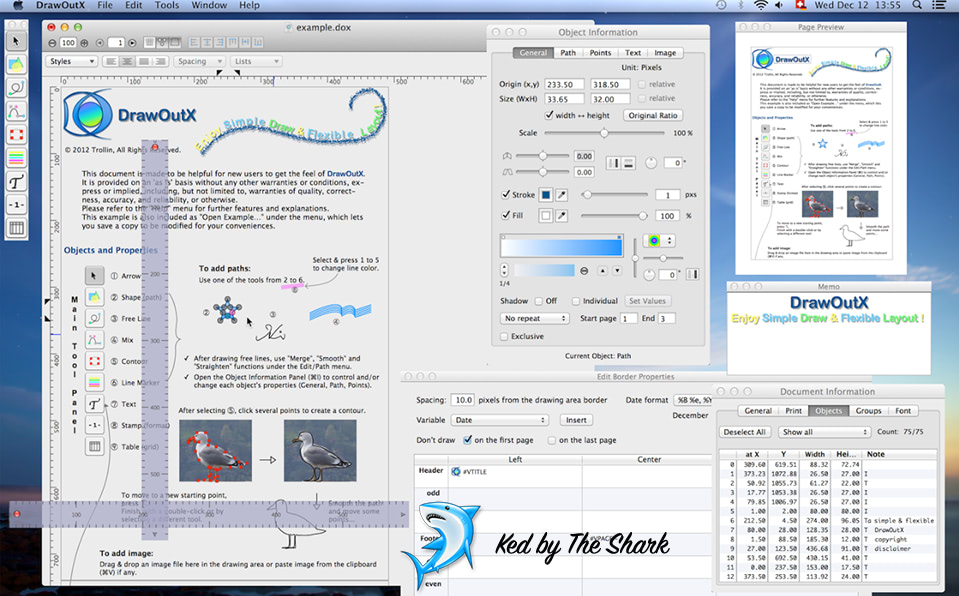Go to the previous page arrow icon
The image size is (959, 596).
pyautogui.click(x=100, y=43)
